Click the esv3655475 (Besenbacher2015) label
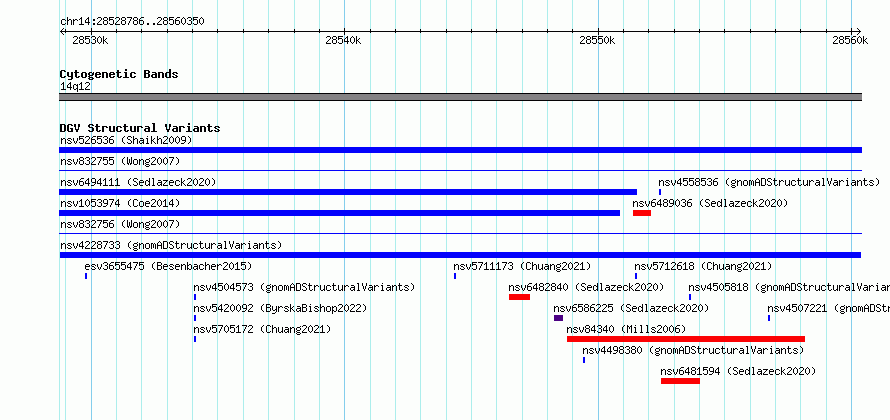Image resolution: width=890 pixels, height=420 pixels. click(x=168, y=266)
